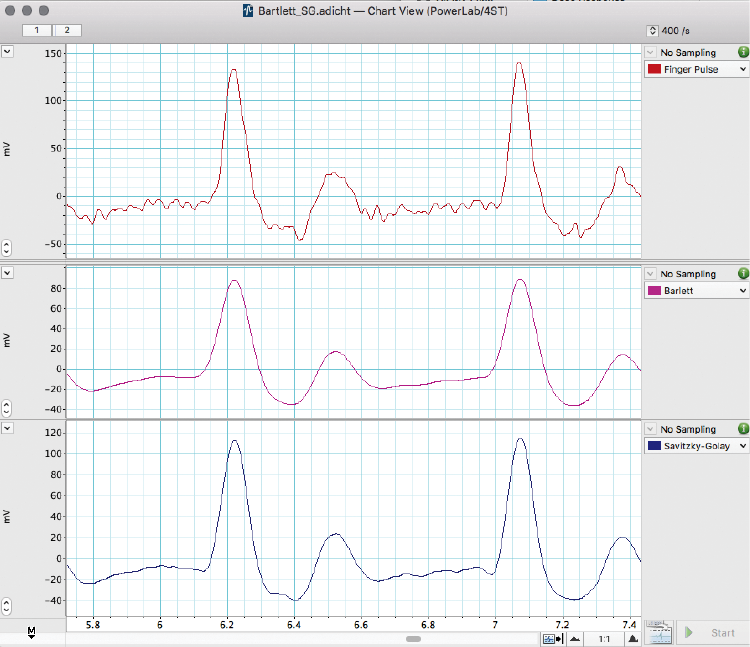Open the data pad chart thumbnail icon
The width and height of the screenshot is (750, 647).
click(x=658, y=632)
